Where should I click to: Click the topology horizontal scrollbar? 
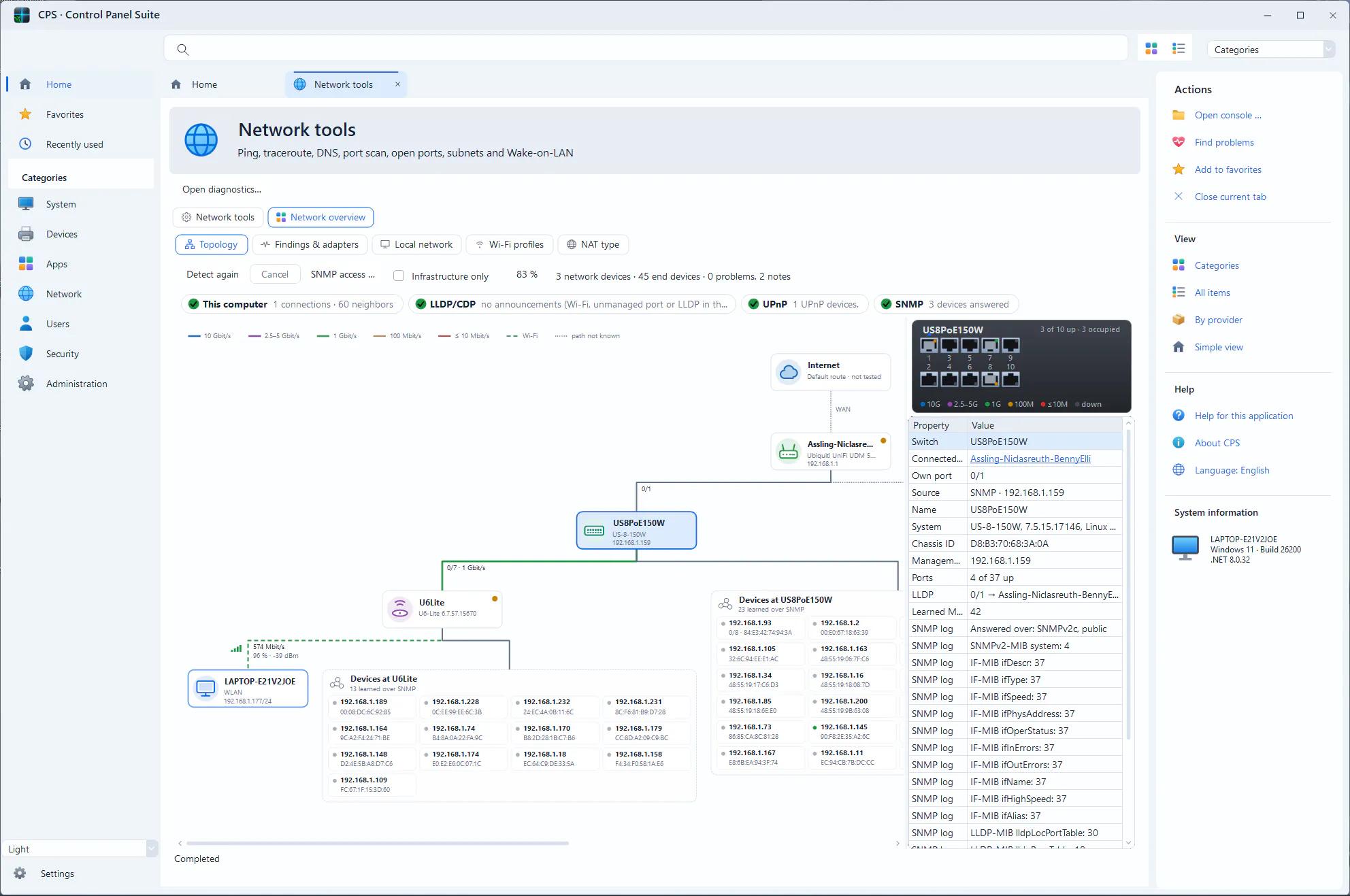click(378, 843)
